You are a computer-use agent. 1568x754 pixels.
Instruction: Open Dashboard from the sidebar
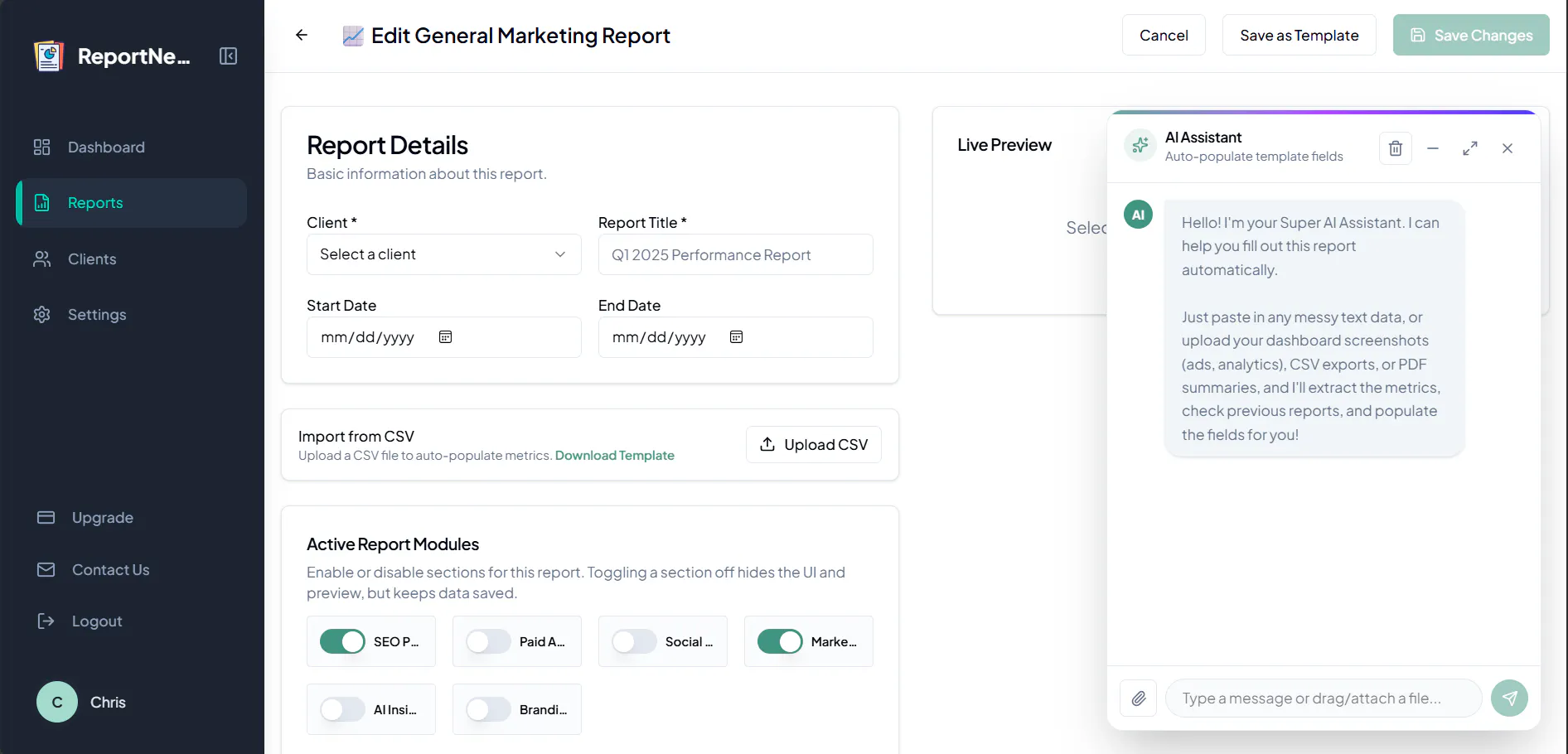point(131,147)
